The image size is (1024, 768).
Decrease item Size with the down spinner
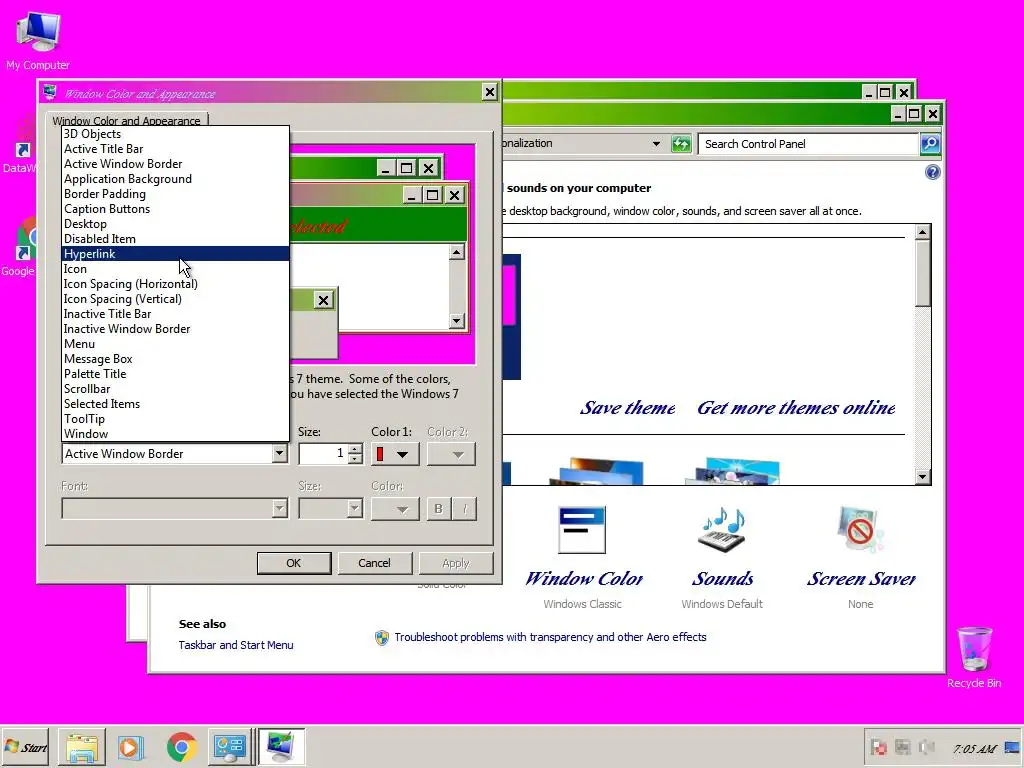(355, 458)
